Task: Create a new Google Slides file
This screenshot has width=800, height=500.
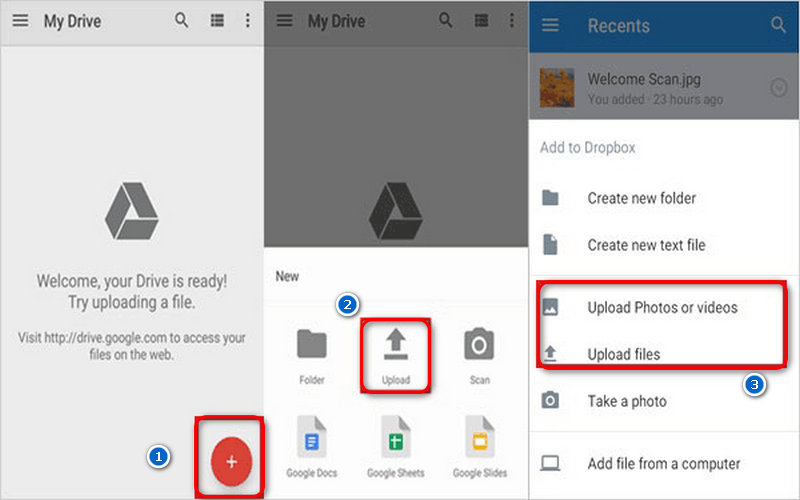Action: [478, 441]
